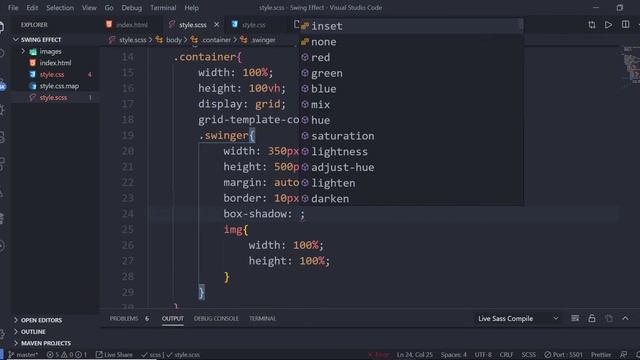Click body in the breadcrumb

[x=173, y=40]
